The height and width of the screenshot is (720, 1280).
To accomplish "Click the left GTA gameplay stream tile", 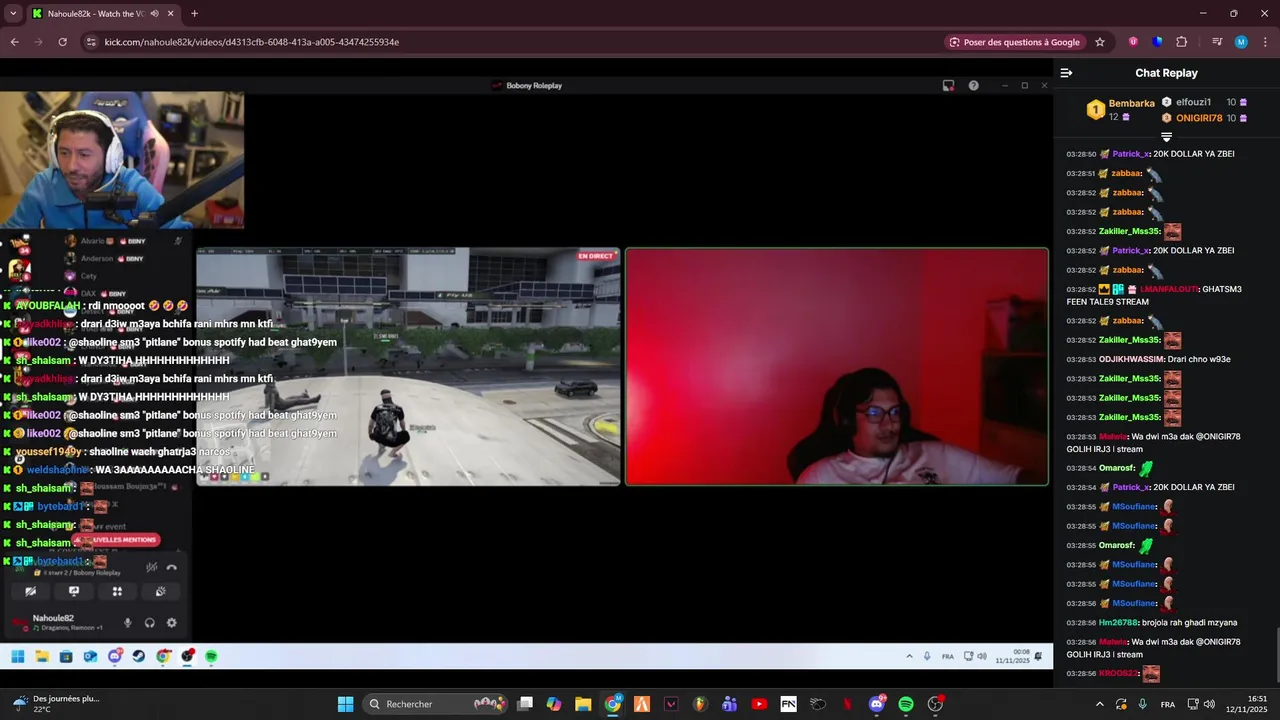I will (408, 366).
